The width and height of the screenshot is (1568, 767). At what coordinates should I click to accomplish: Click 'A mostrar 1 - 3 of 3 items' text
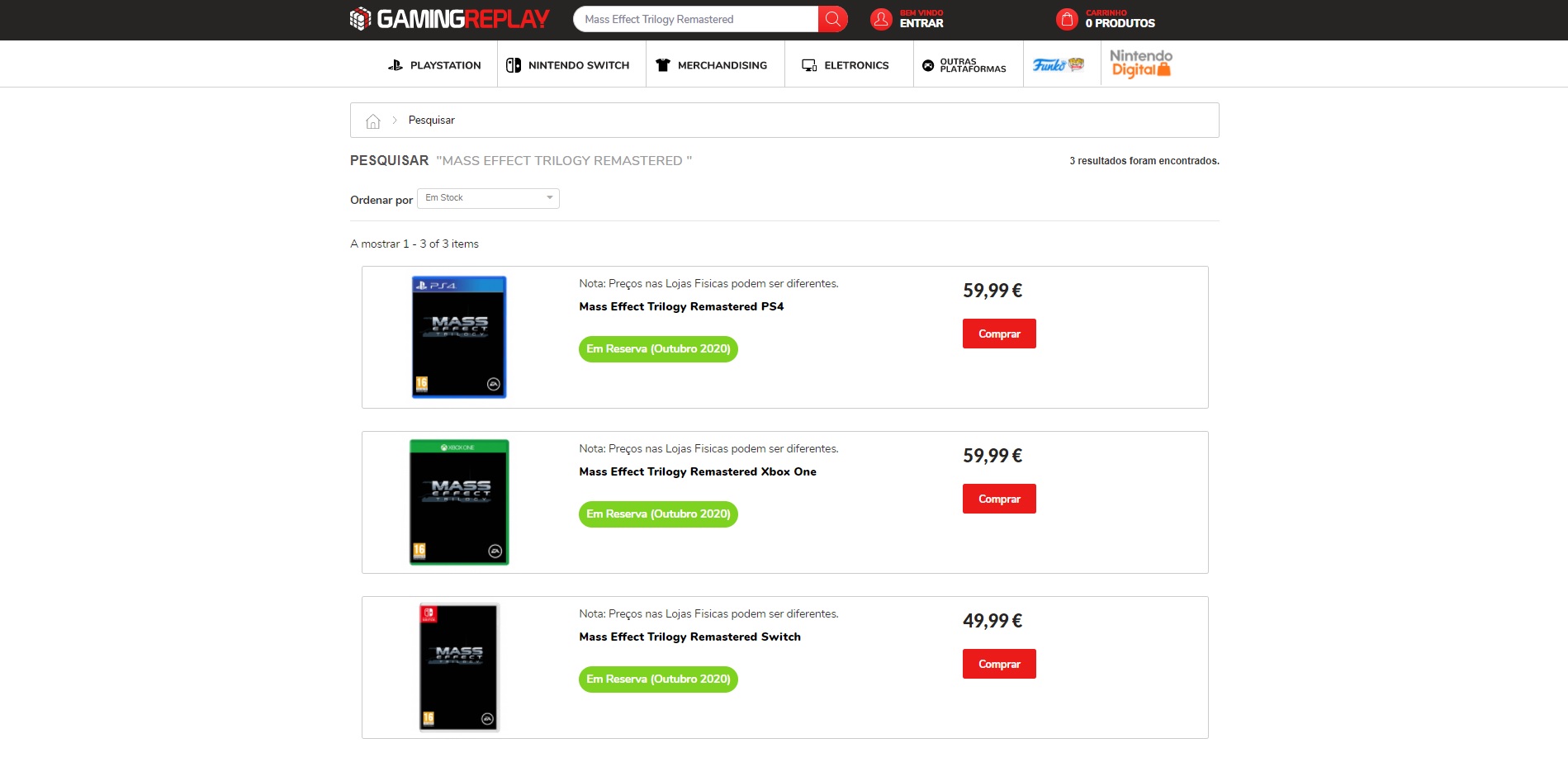(415, 244)
